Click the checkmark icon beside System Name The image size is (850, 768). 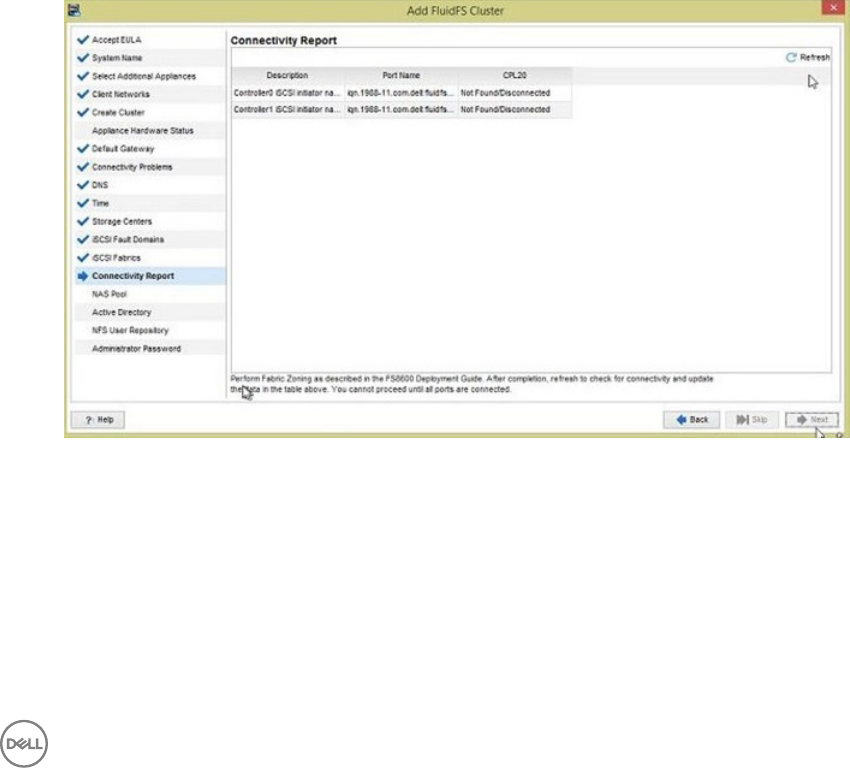click(x=83, y=58)
